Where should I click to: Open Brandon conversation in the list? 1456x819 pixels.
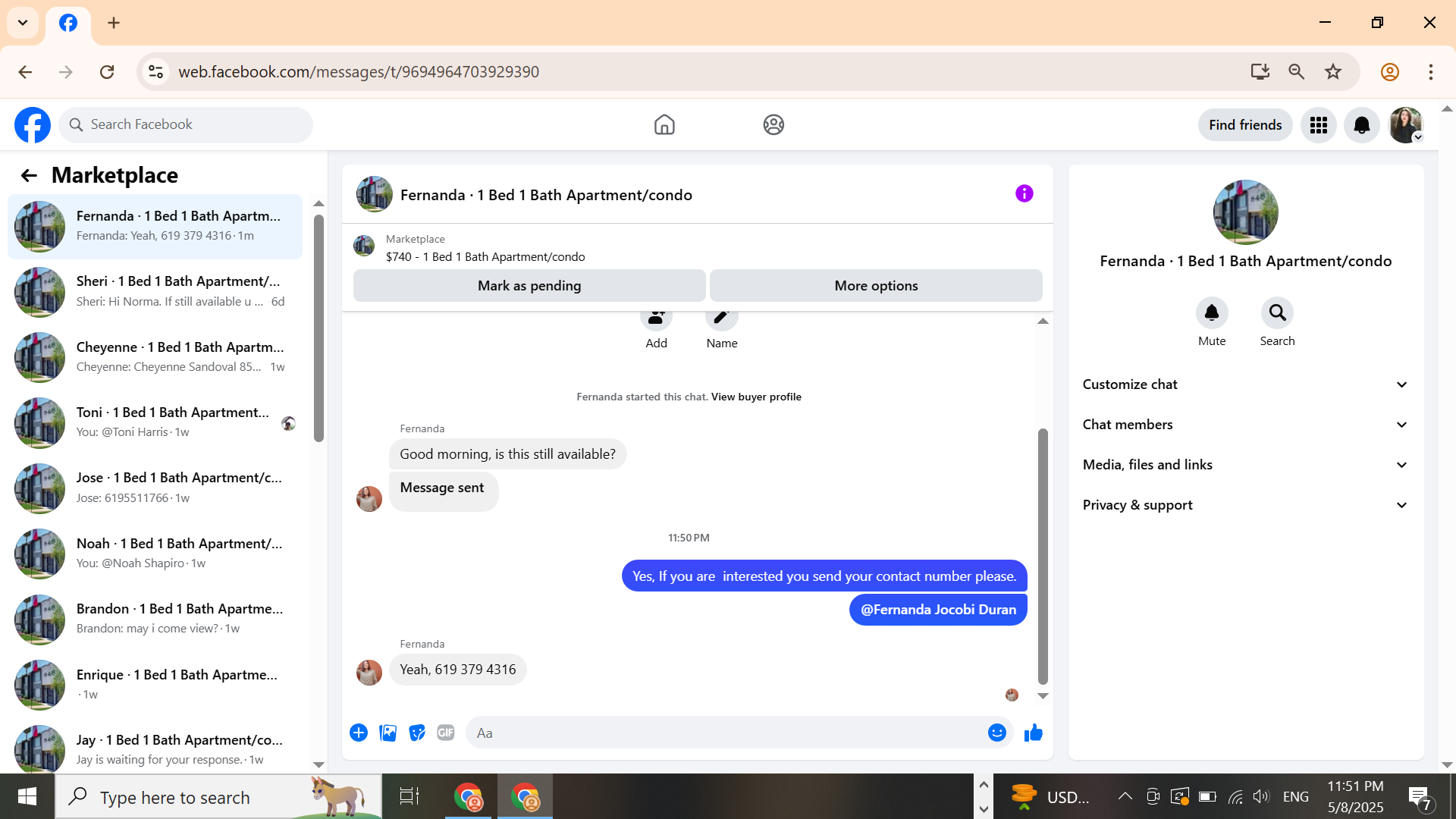pyautogui.click(x=155, y=619)
